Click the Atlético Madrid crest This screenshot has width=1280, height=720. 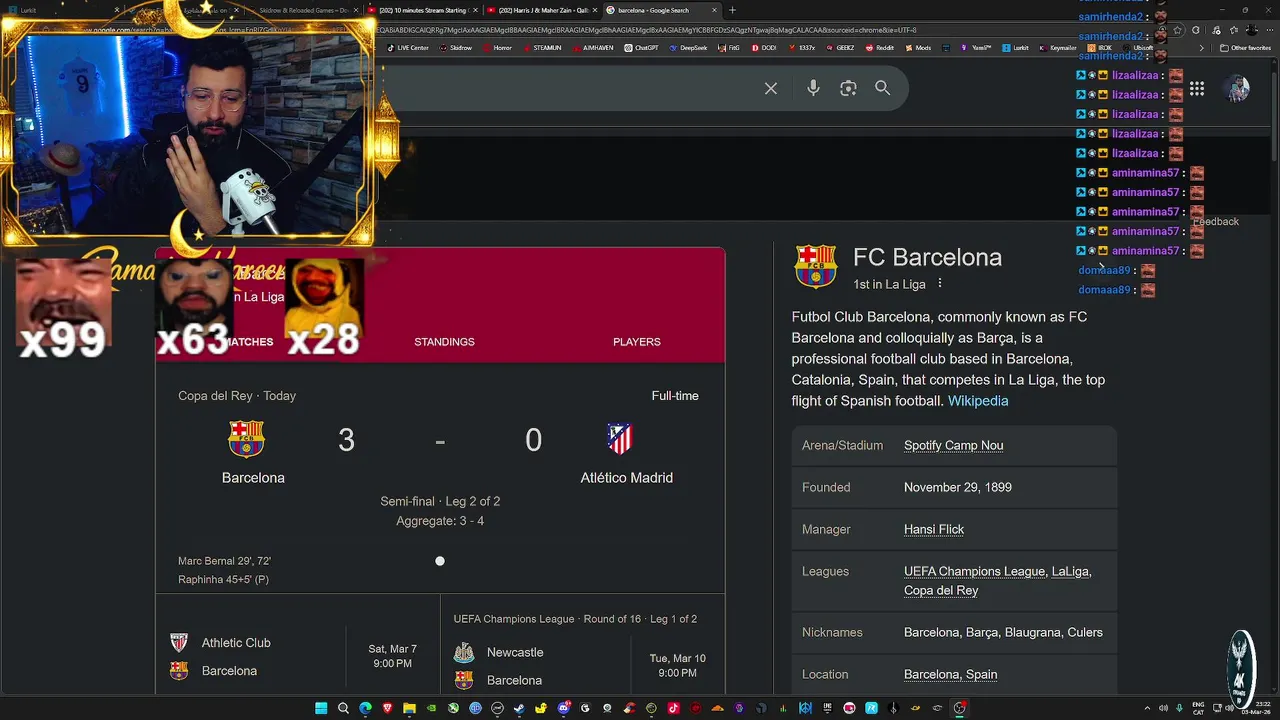coord(620,439)
